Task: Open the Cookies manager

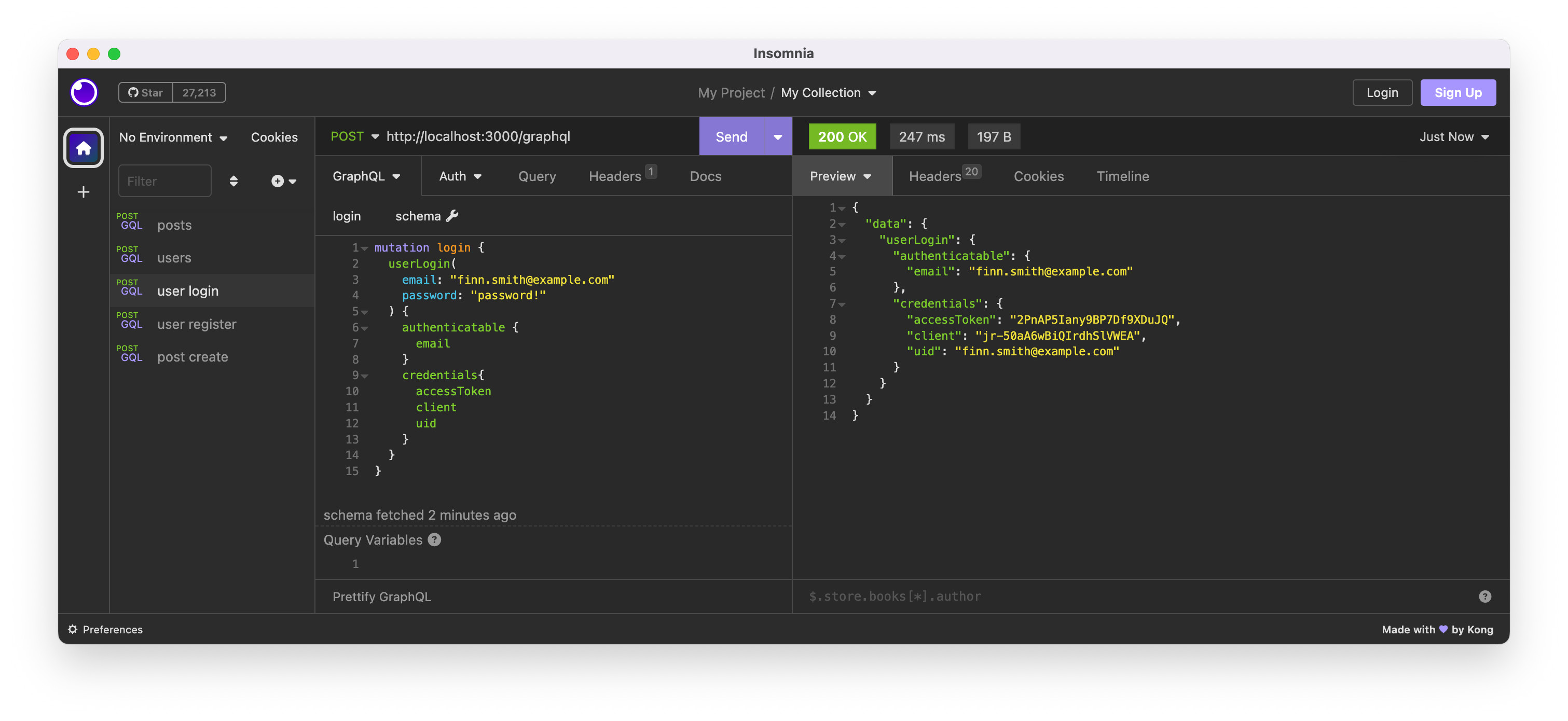Action: click(274, 137)
